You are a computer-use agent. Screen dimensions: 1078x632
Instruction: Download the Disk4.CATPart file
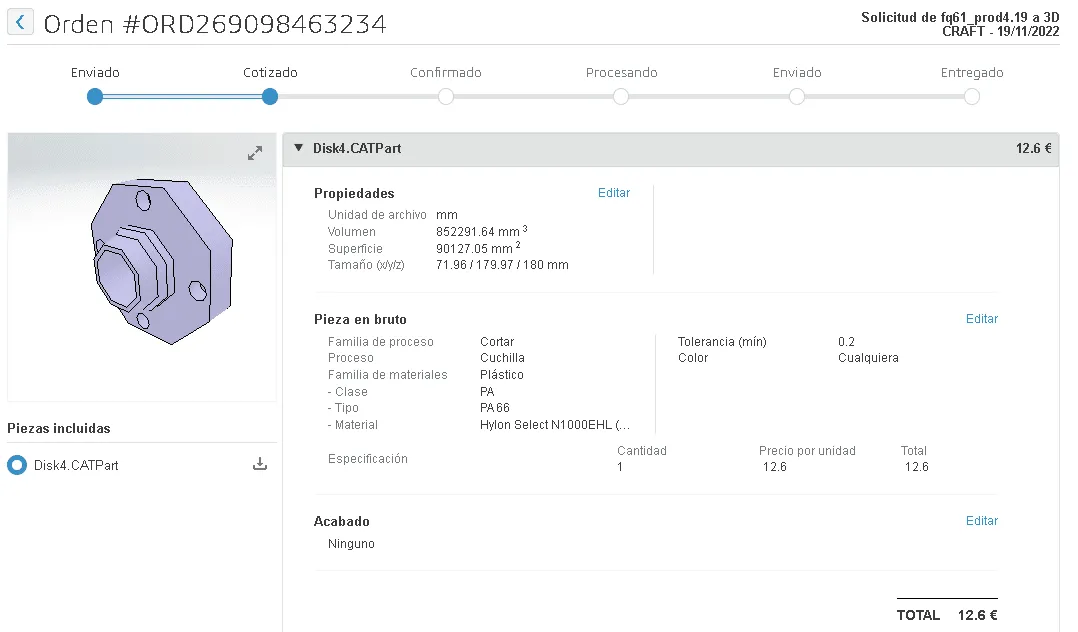point(259,464)
